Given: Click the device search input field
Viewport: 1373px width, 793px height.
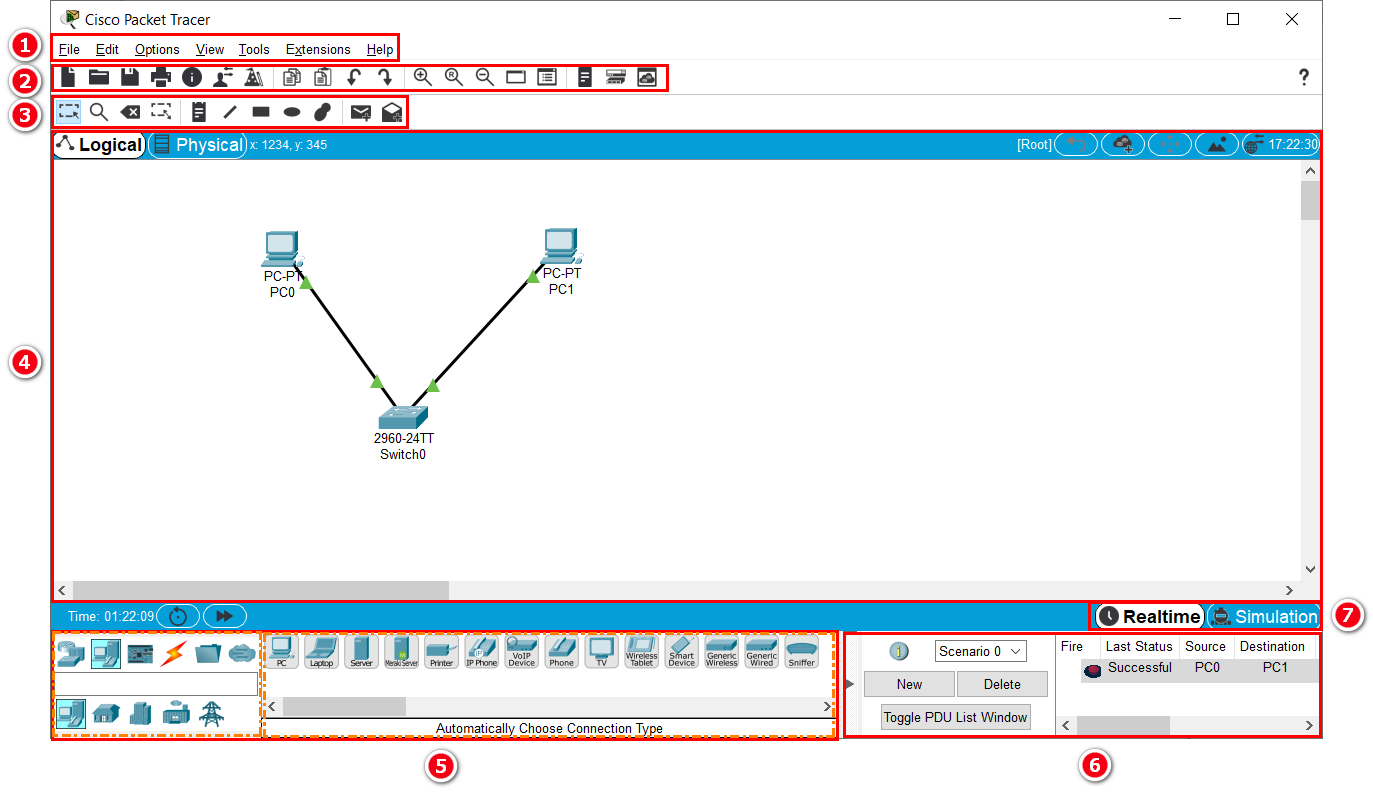Looking at the screenshot, I should coord(156,684).
